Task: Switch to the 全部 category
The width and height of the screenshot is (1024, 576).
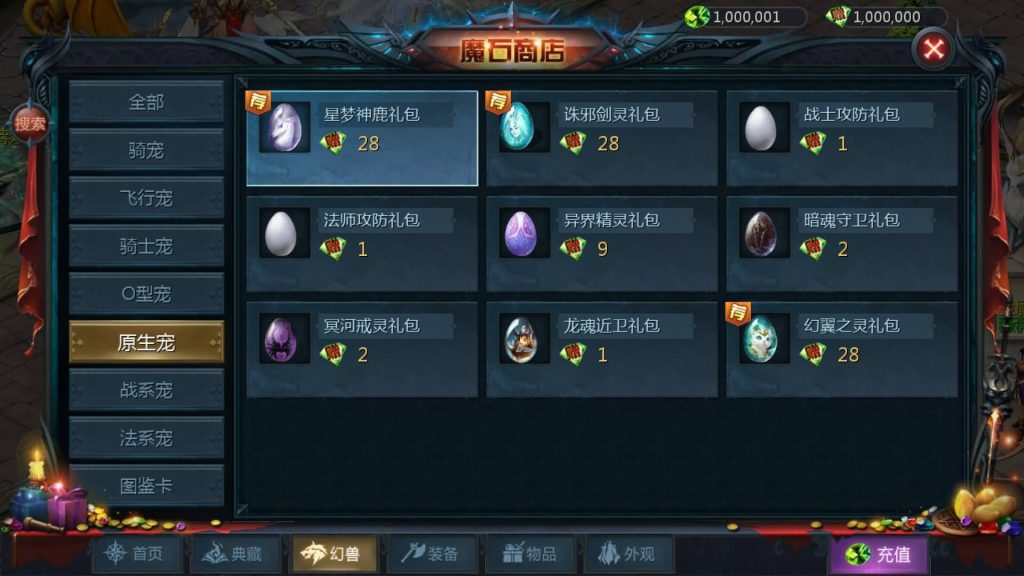Action: point(146,103)
